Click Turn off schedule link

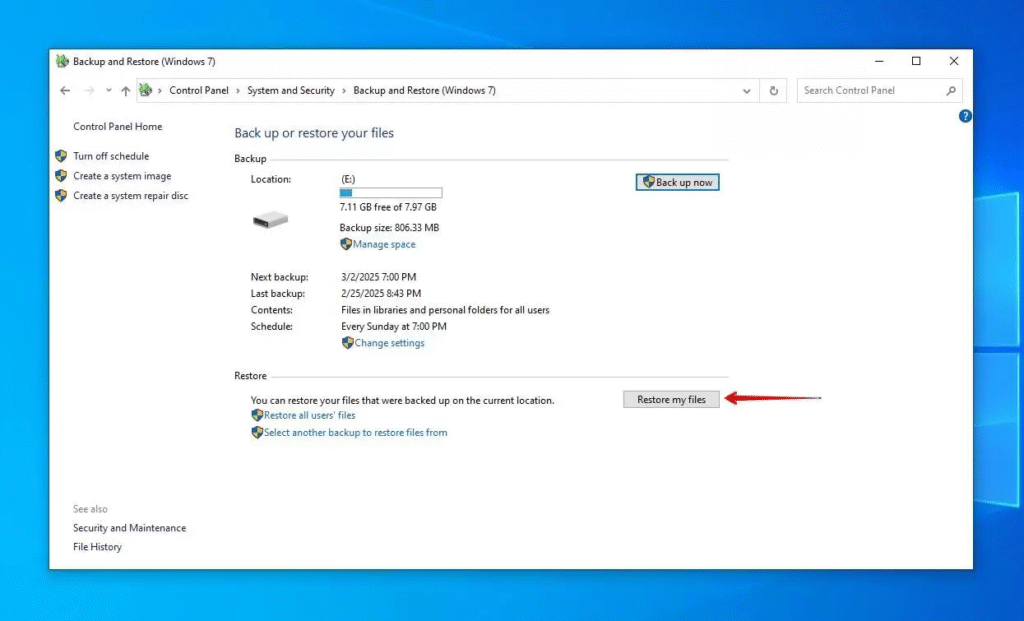point(111,156)
